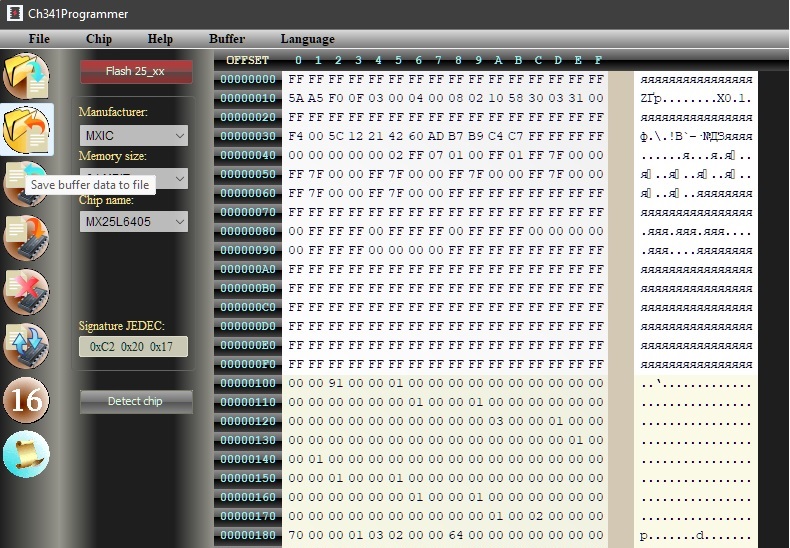Open the Language menu

(307, 39)
